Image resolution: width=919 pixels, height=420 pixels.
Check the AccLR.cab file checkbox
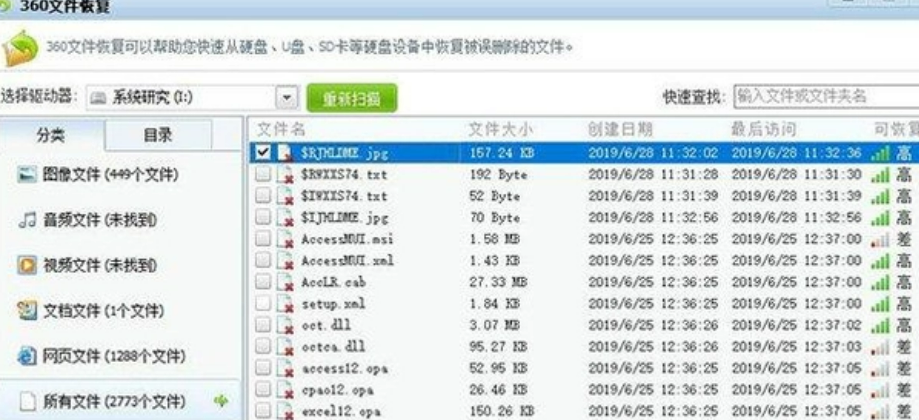[263, 282]
